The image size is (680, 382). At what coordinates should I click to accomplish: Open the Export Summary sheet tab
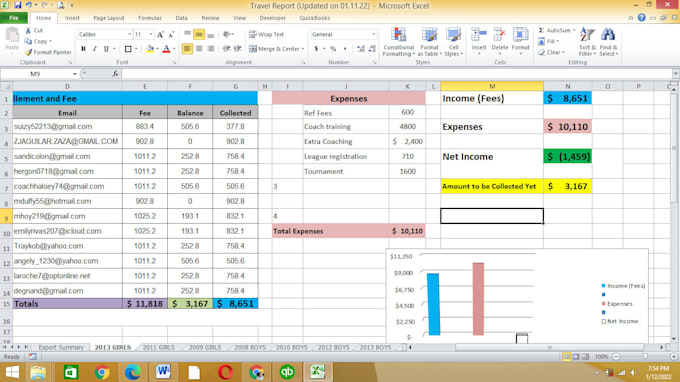(61, 347)
